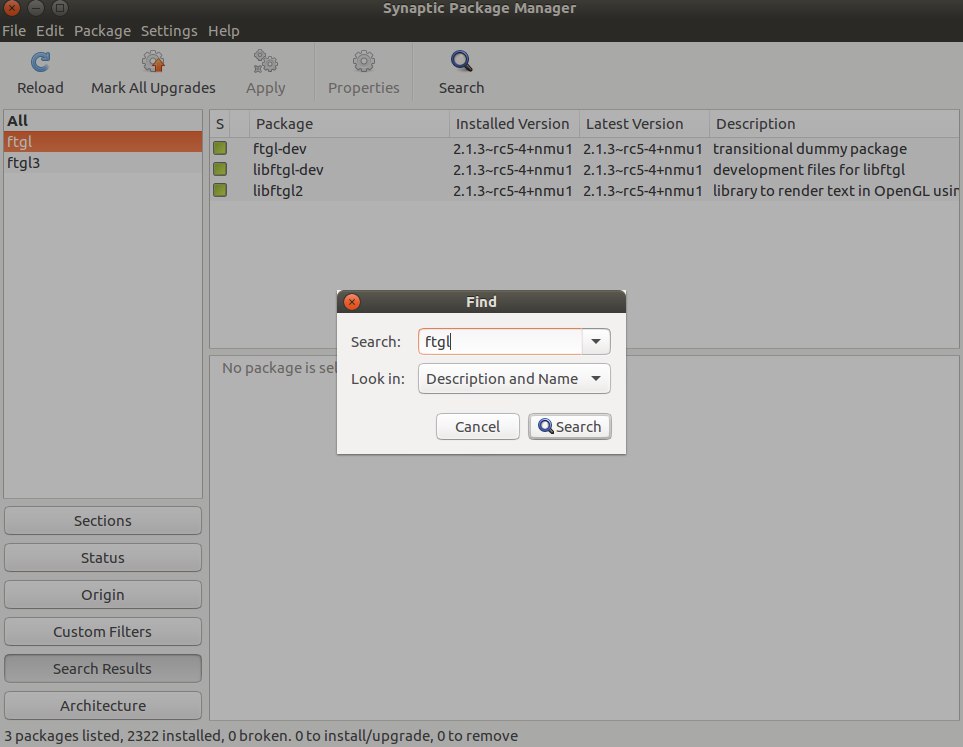Show the Sections filter view
This screenshot has height=747, width=963.
pyautogui.click(x=103, y=520)
